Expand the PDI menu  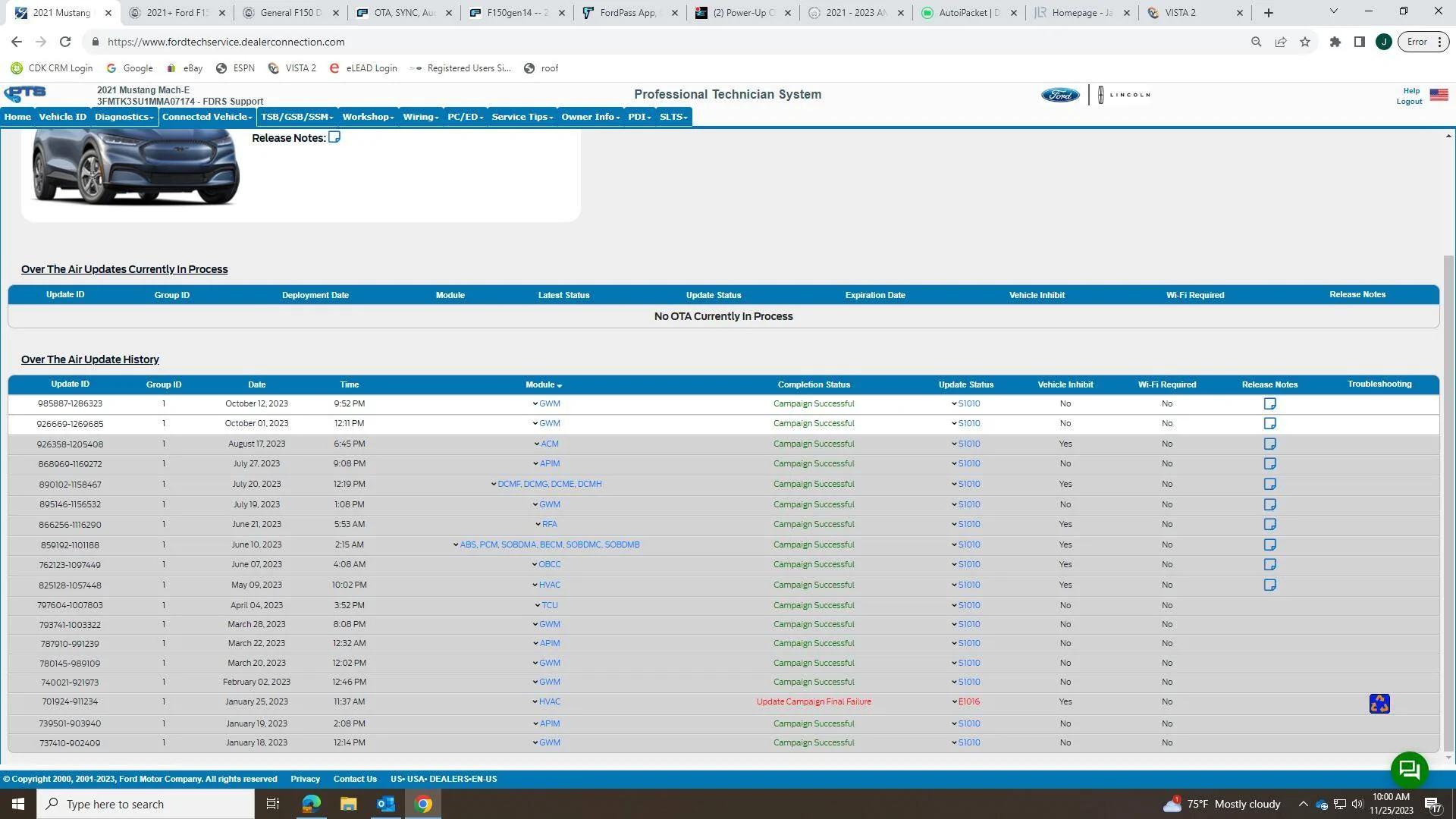639,117
